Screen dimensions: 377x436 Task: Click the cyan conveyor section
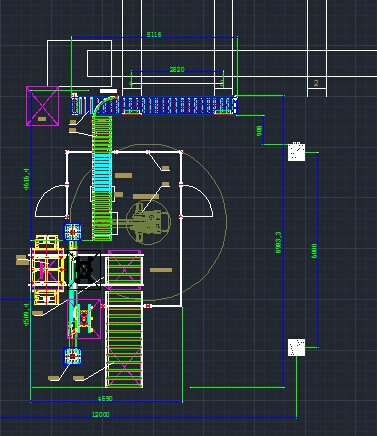tap(102, 173)
